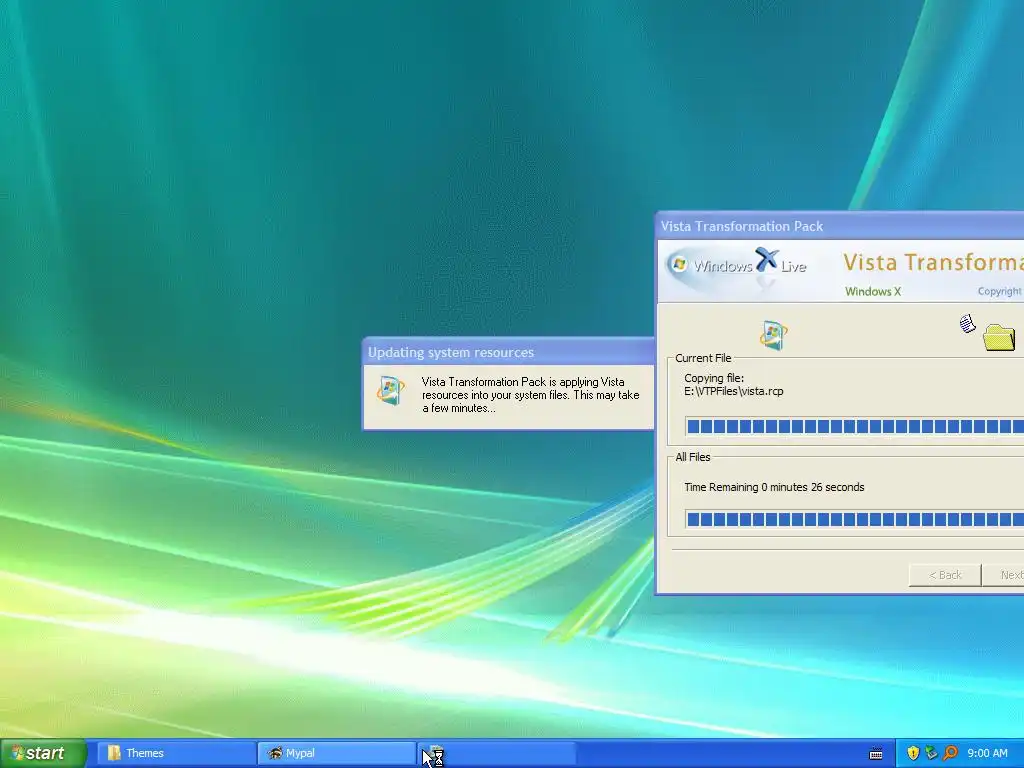Click the Windows X subtitle text
Screen dimensions: 1024x768
tap(872, 291)
